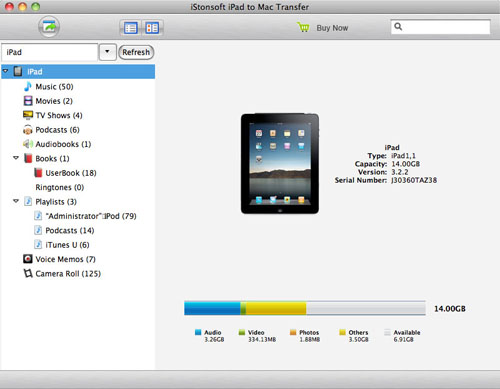Click the Audiobooks speaker icon

[x=28, y=144]
